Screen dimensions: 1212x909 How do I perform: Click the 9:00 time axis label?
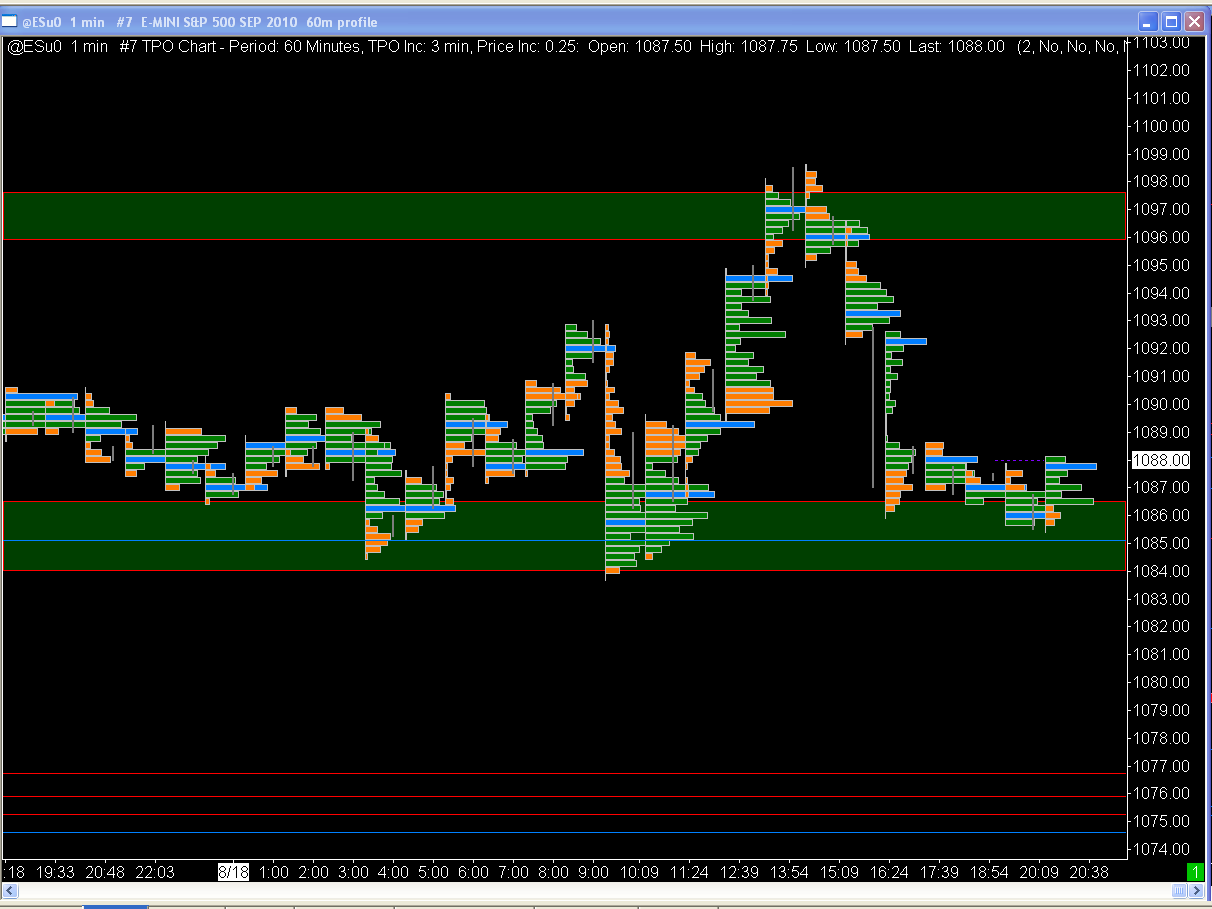click(593, 872)
